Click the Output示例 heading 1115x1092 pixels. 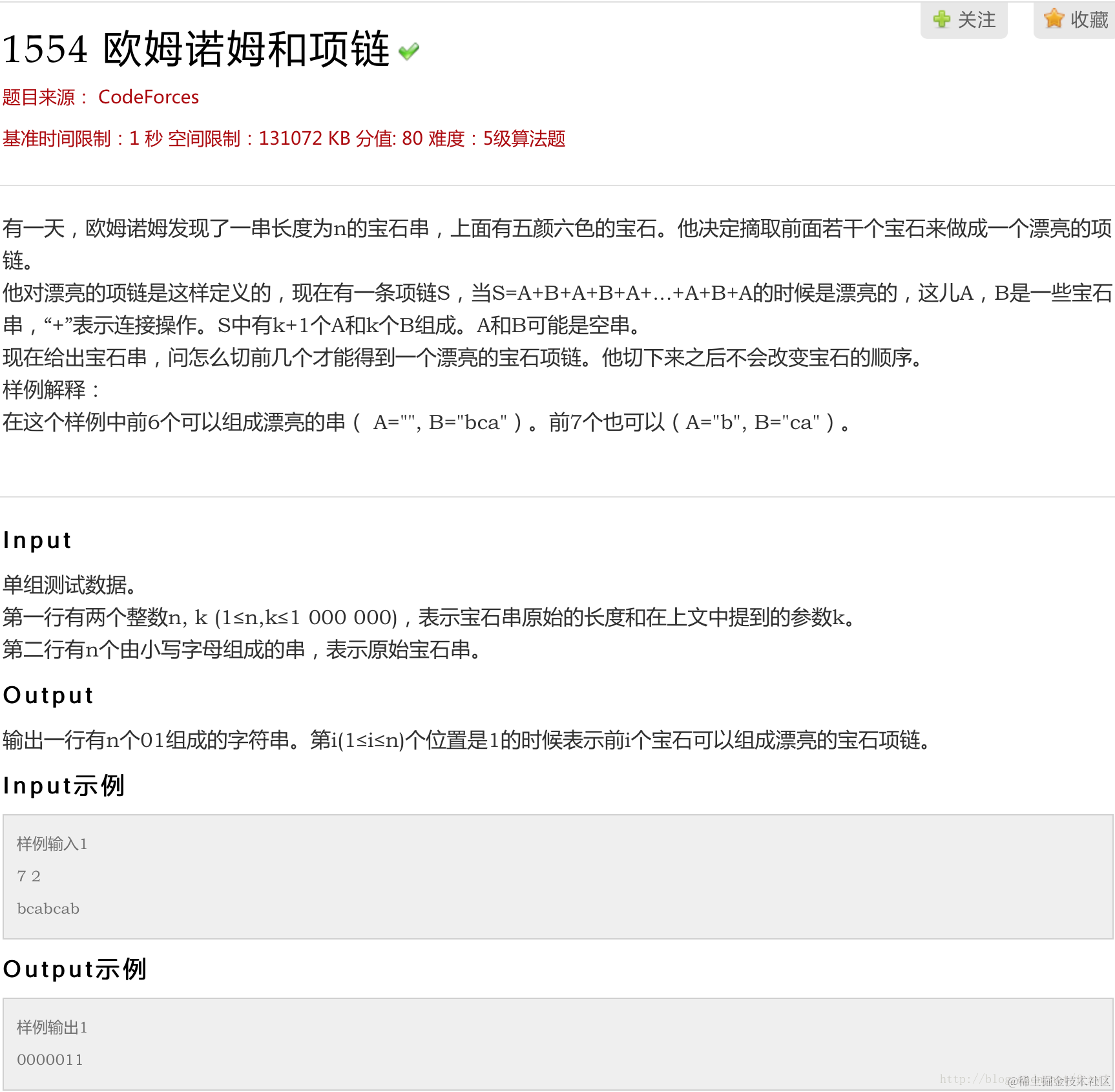click(74, 969)
